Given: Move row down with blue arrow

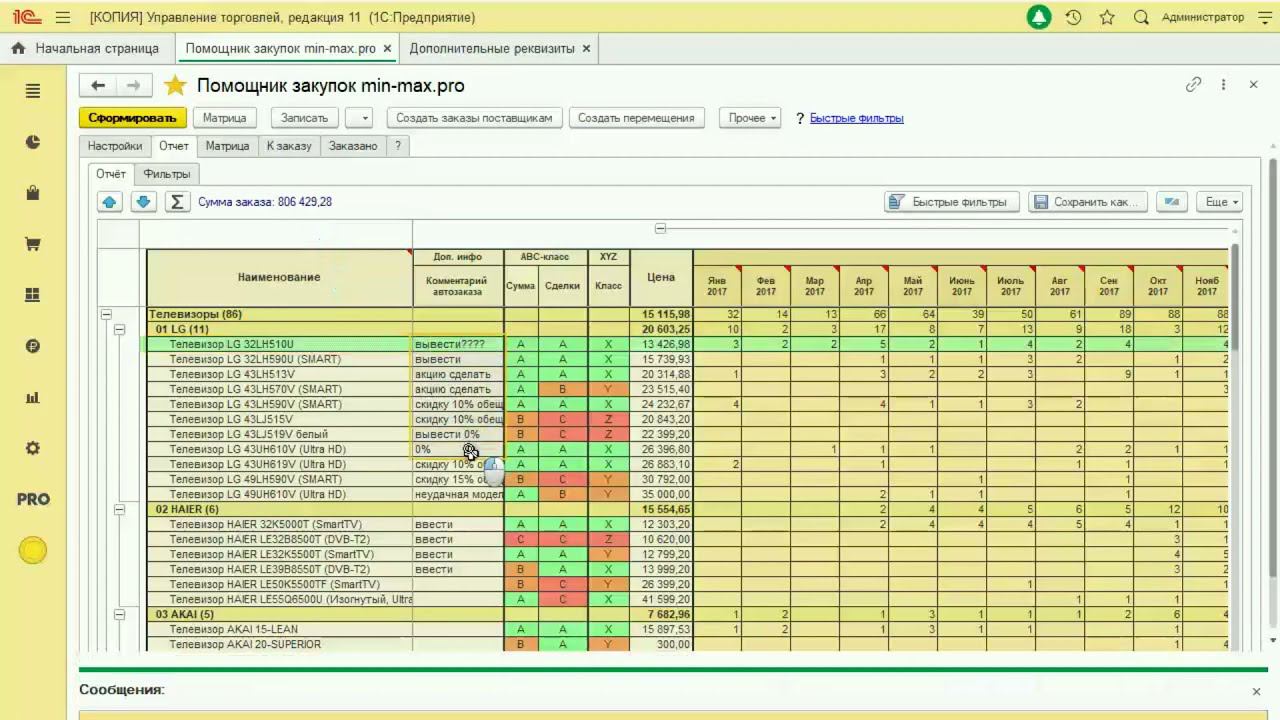Looking at the screenshot, I should (143, 202).
